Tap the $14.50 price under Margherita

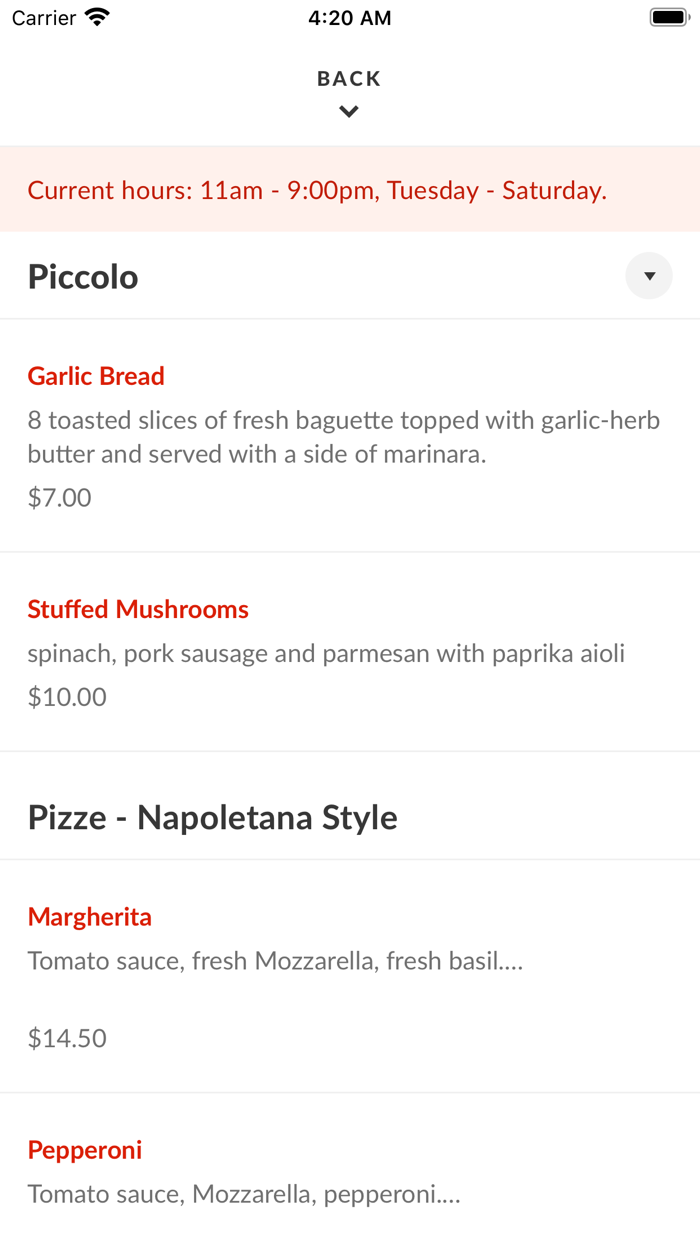(x=66, y=1037)
